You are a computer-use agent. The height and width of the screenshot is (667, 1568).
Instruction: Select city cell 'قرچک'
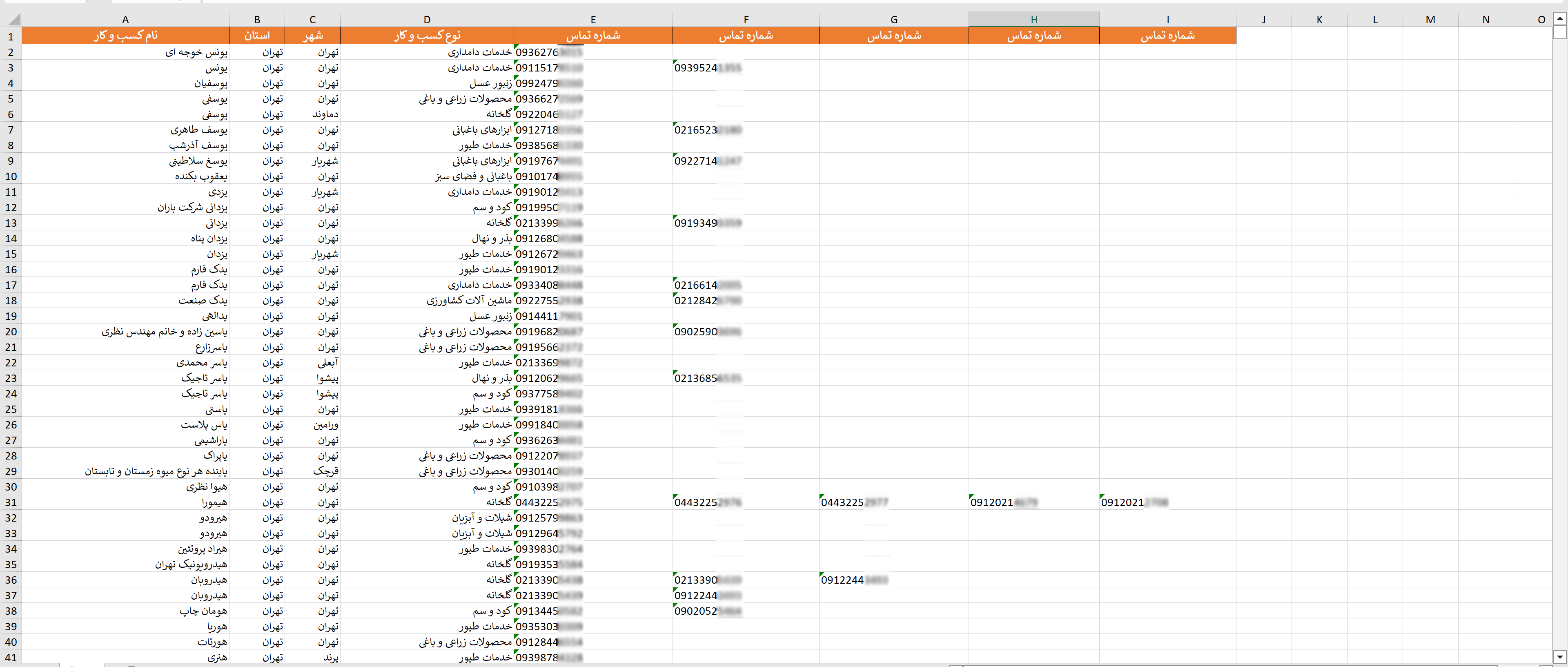[x=312, y=471]
